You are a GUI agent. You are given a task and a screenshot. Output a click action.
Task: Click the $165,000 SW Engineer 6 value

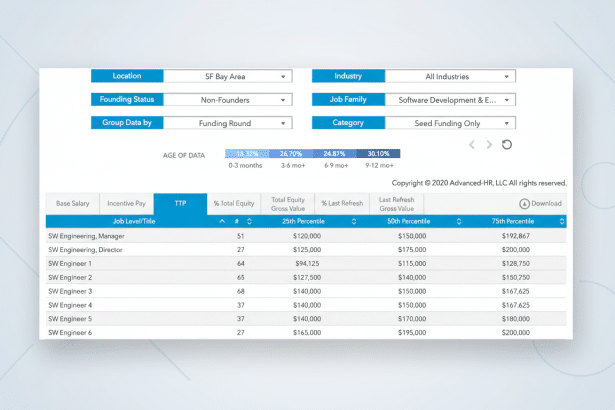click(x=307, y=332)
